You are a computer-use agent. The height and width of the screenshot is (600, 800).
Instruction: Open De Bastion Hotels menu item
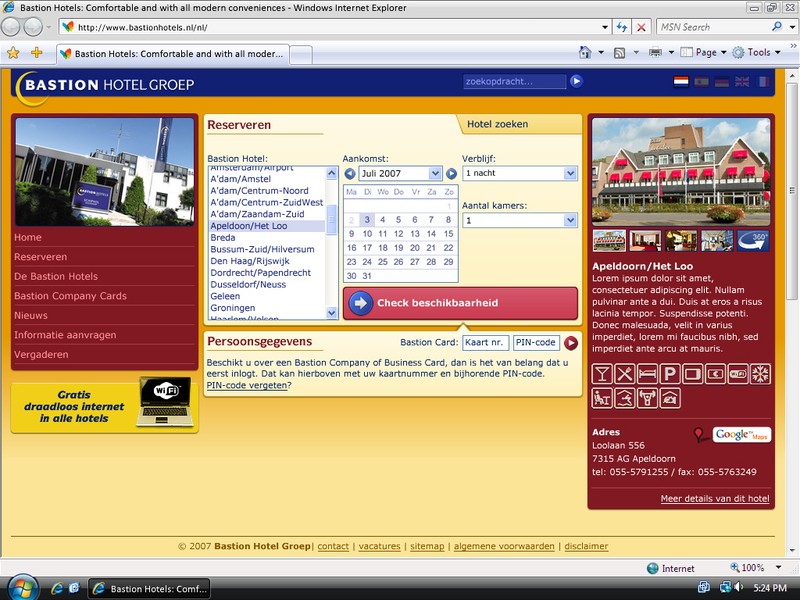[x=56, y=276]
